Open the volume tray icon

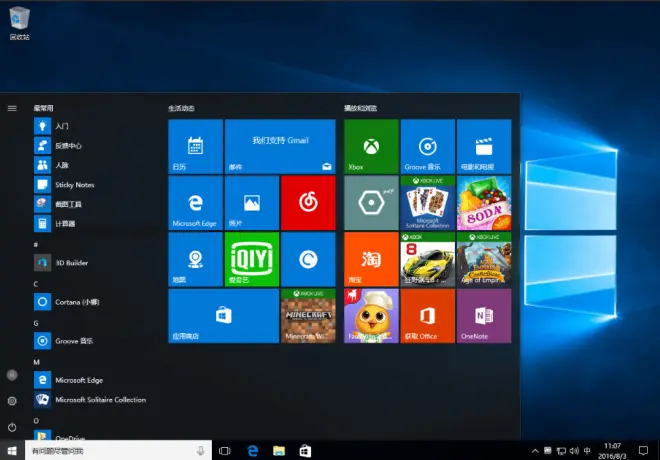coord(574,451)
